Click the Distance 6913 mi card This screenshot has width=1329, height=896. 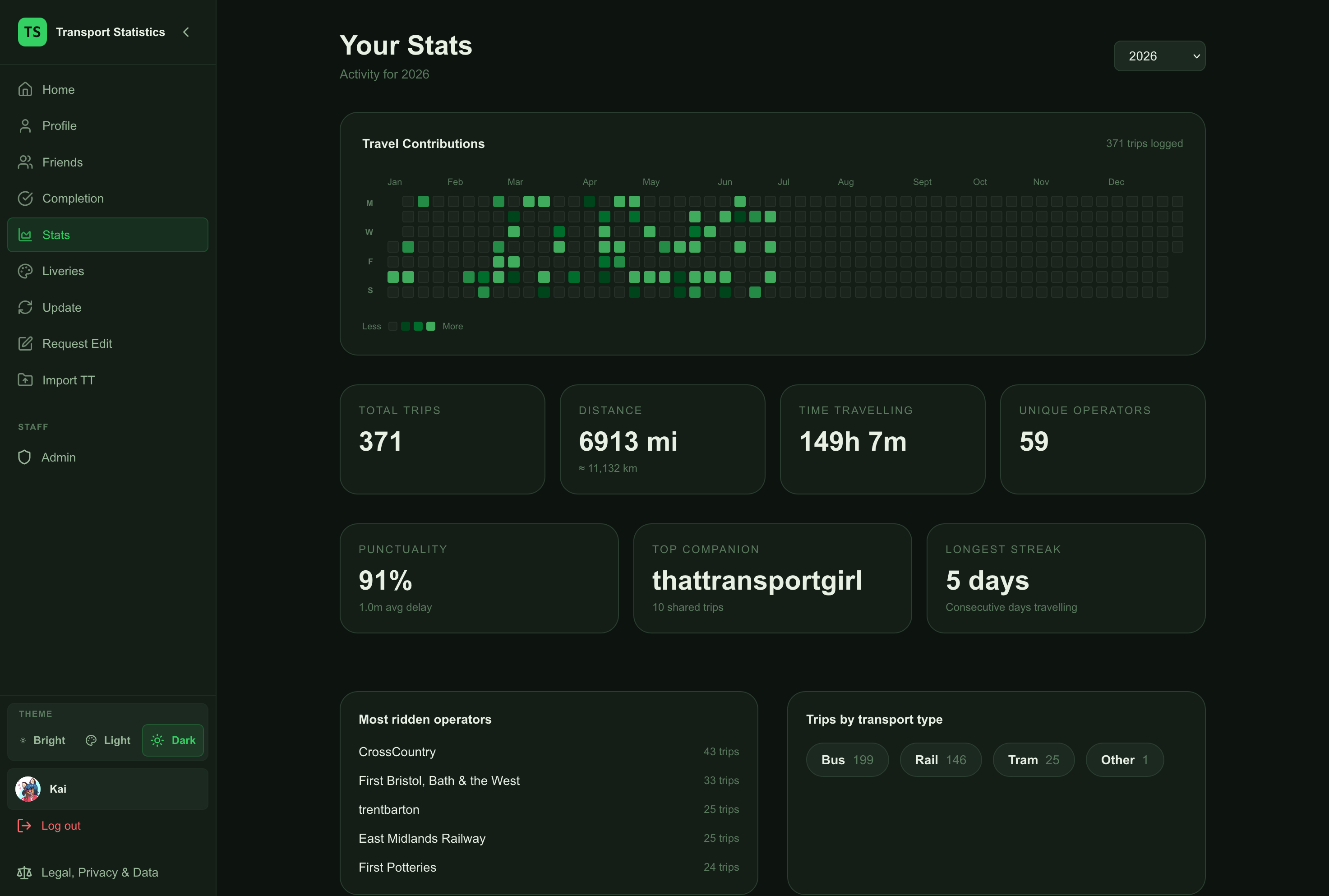(662, 439)
